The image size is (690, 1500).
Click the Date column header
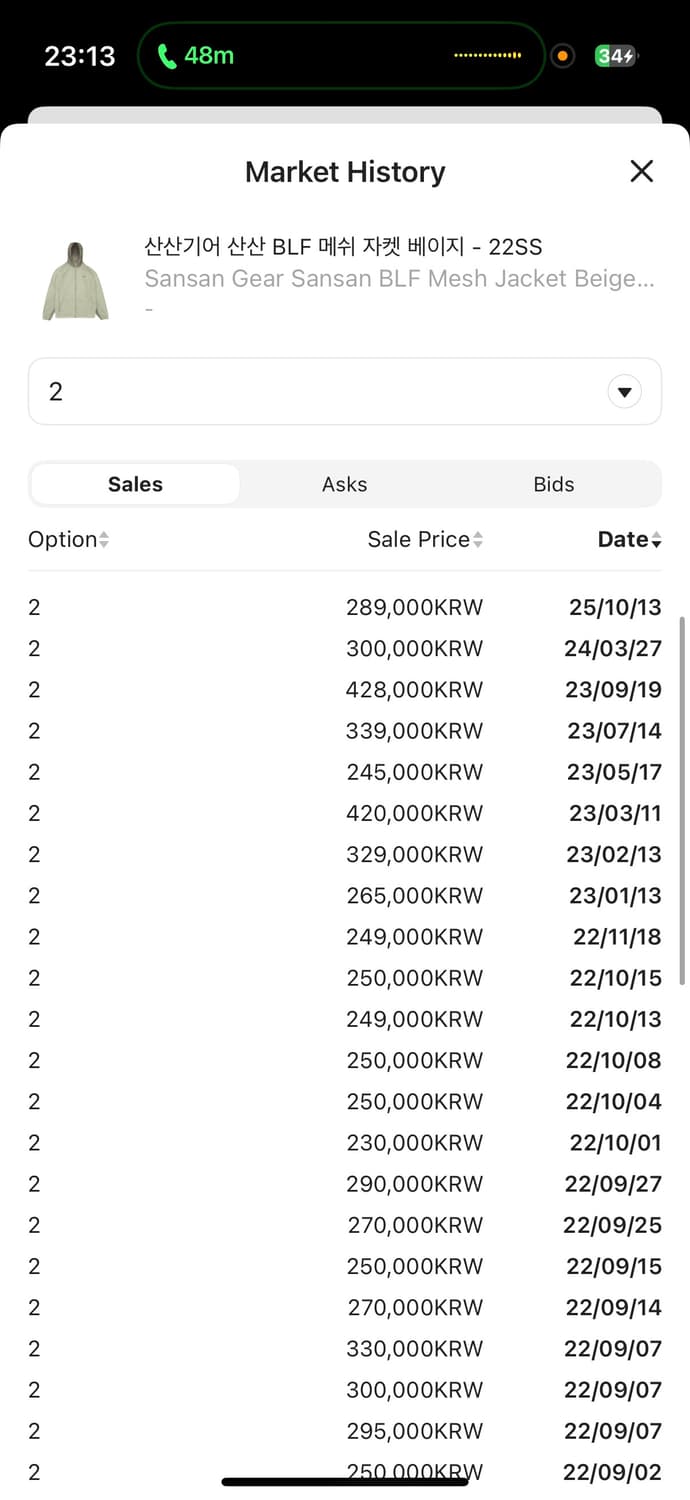(623, 540)
